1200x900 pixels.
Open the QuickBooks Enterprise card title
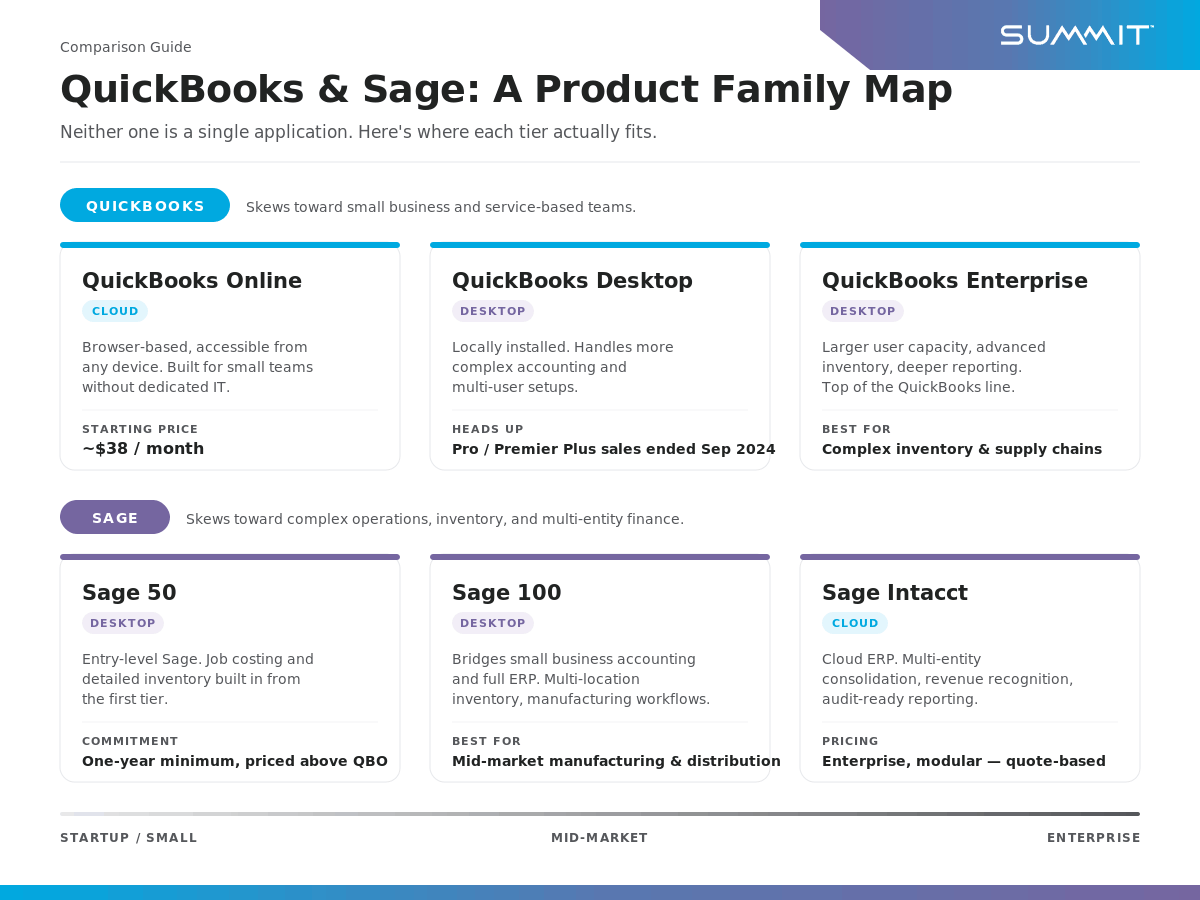955,281
